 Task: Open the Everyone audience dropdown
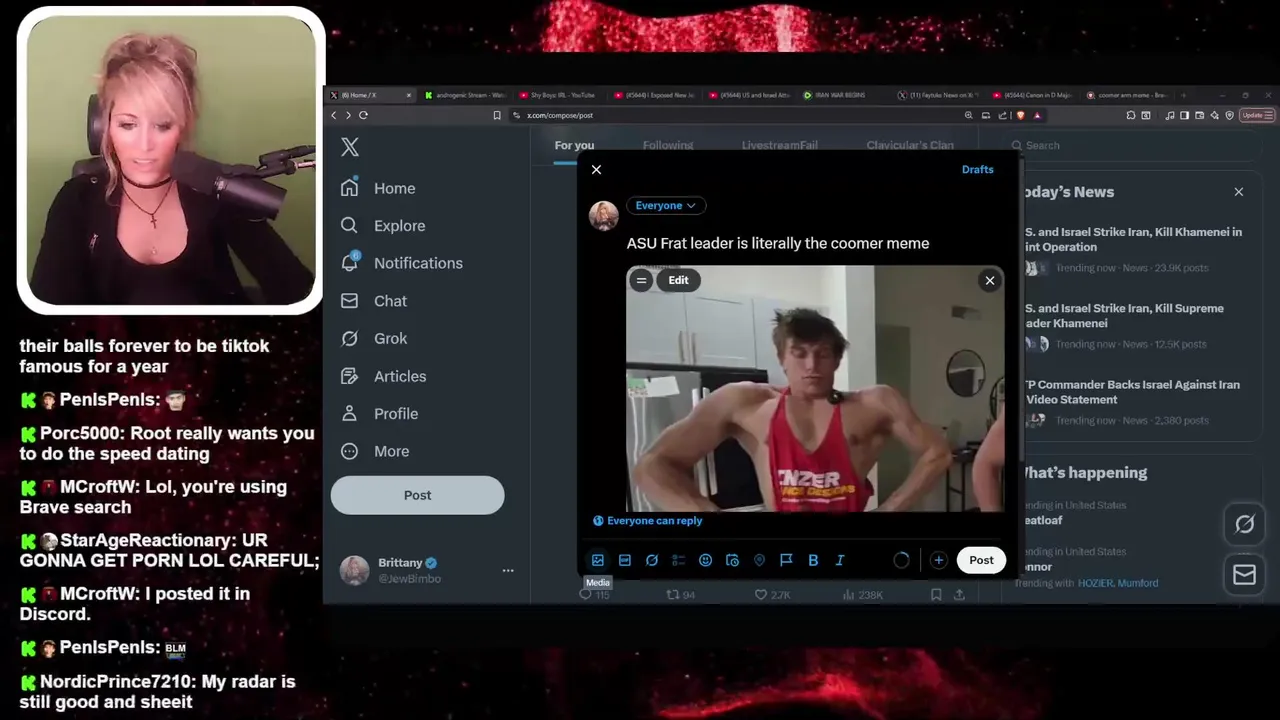666,205
